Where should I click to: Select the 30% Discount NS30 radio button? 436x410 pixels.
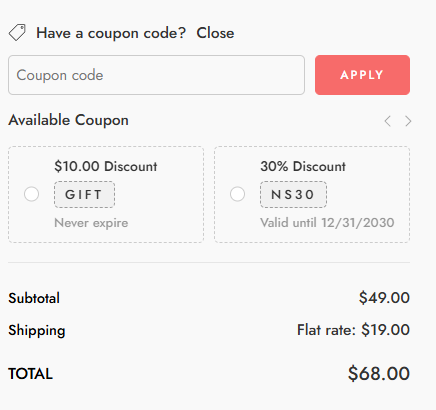[238, 194]
